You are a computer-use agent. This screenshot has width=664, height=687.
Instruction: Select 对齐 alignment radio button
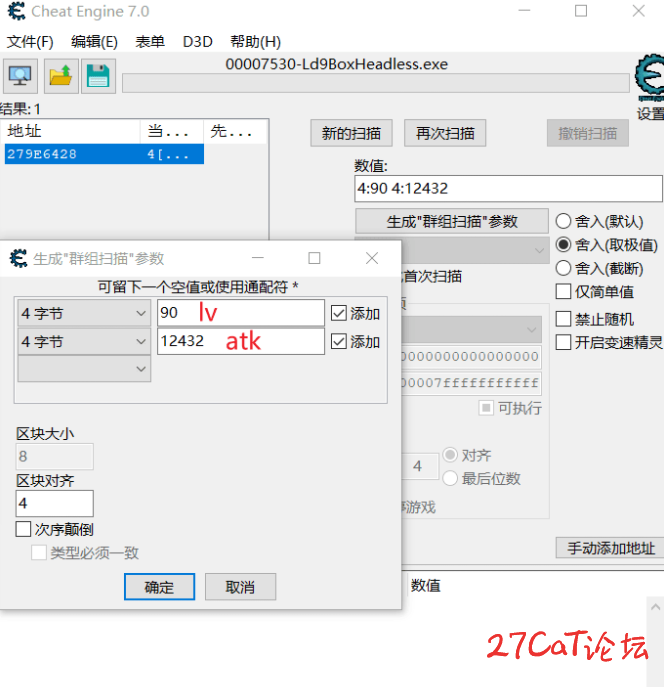450,455
